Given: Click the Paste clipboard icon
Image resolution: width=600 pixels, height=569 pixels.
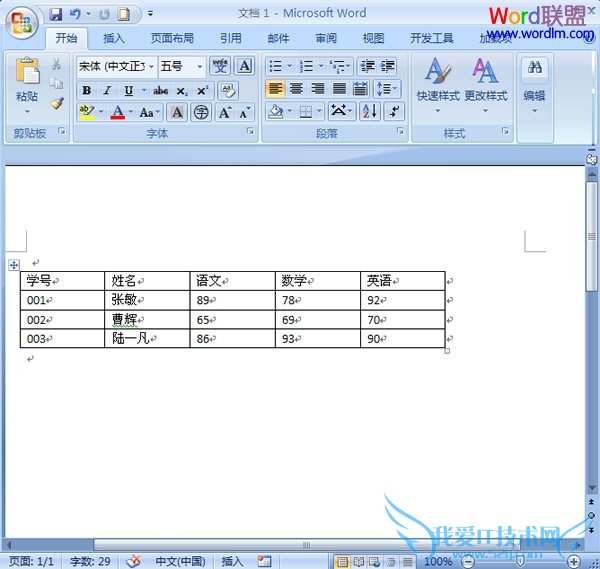Looking at the screenshot, I should [x=27, y=71].
